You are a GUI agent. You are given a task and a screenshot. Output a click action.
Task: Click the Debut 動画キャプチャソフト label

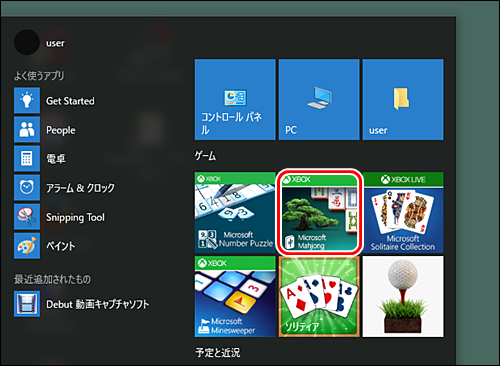97,304
